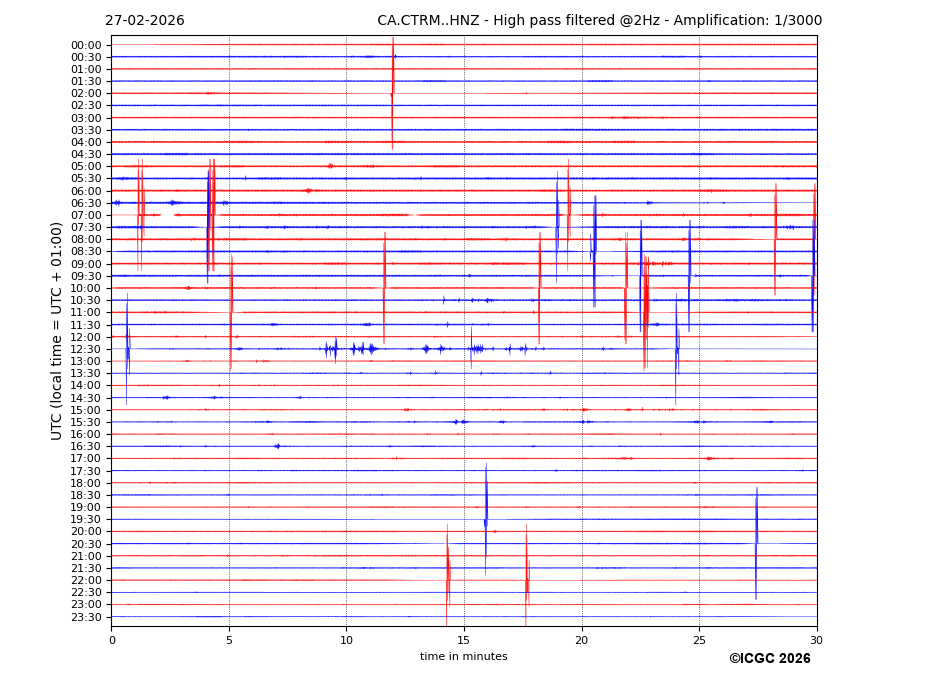Click blue spike near minute 27.5 at 20:00
The height and width of the screenshot is (696, 927).
[x=756, y=530]
